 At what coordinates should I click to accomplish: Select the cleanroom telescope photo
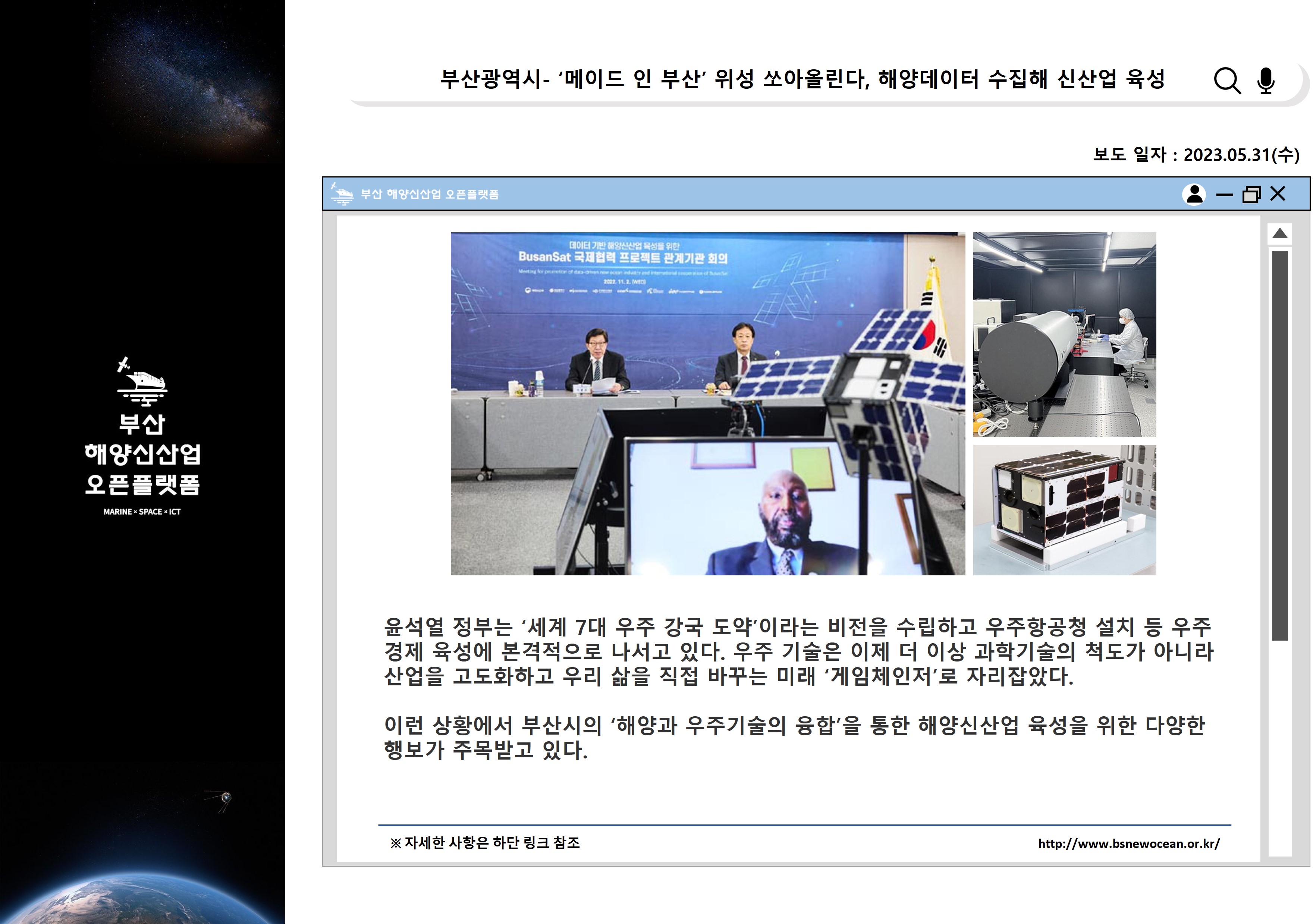click(1064, 334)
